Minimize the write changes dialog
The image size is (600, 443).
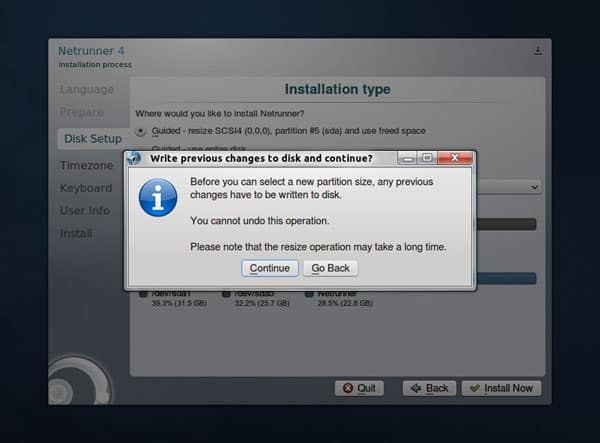point(408,158)
